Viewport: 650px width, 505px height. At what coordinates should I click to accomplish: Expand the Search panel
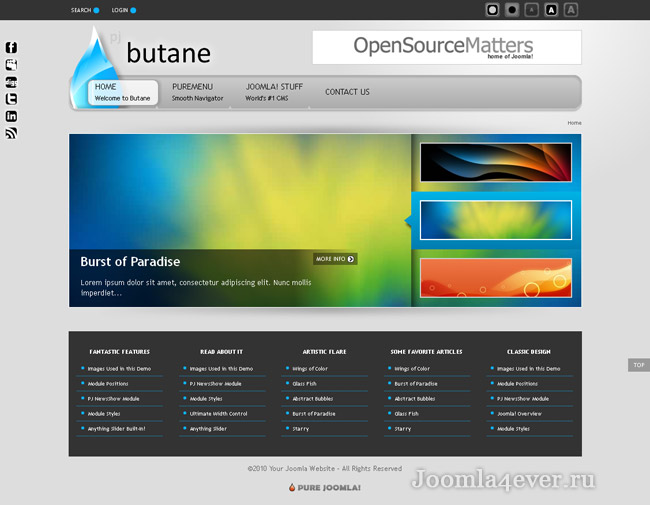coord(85,10)
